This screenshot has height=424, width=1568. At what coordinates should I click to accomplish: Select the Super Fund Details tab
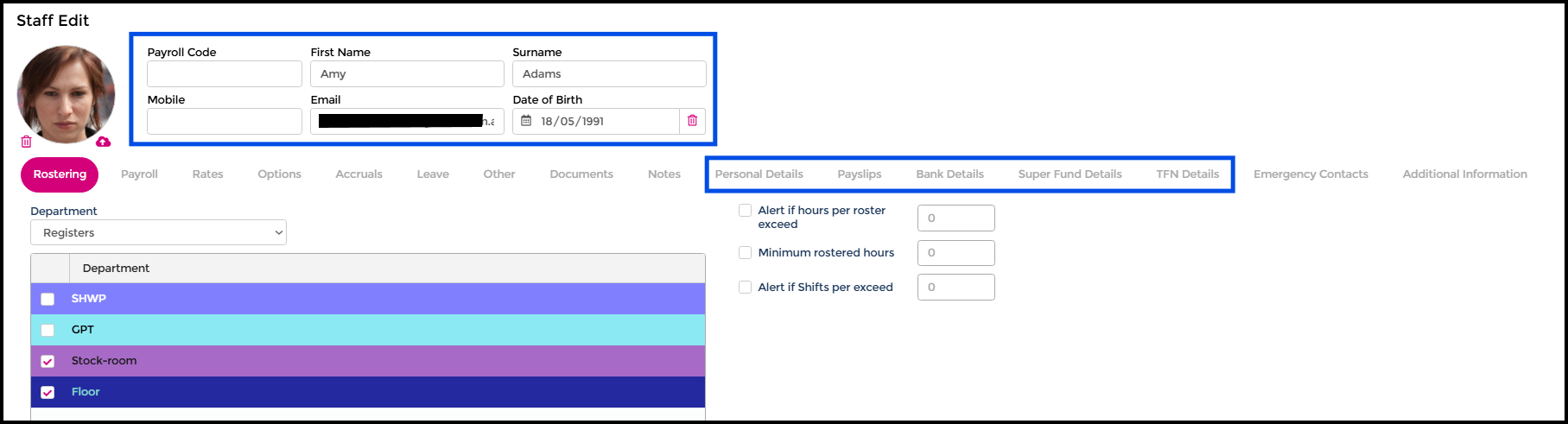tap(1070, 174)
